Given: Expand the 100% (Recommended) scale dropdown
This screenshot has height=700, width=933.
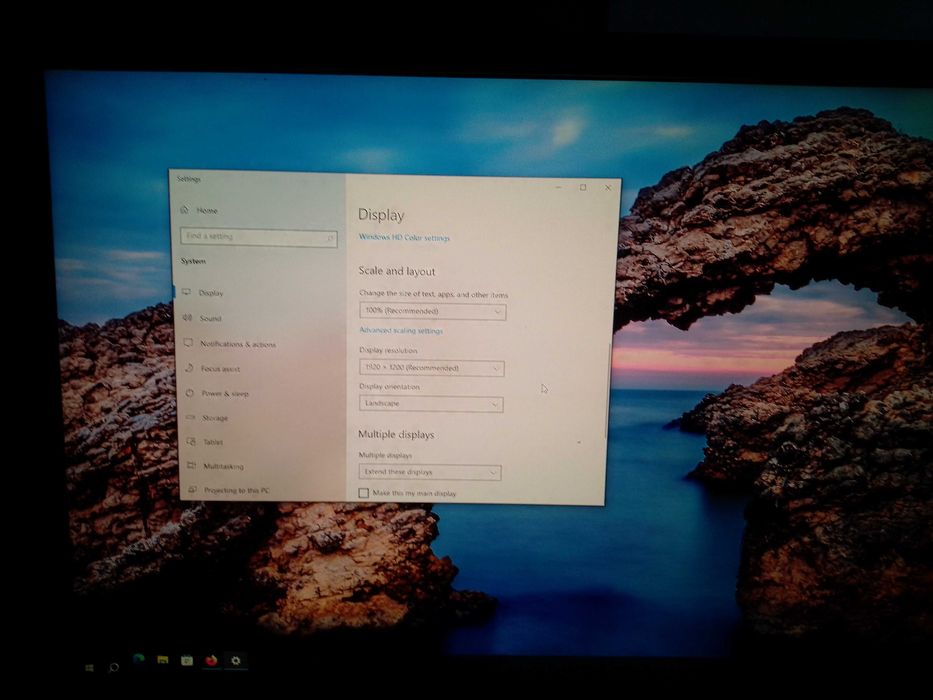Looking at the screenshot, I should [x=433, y=311].
